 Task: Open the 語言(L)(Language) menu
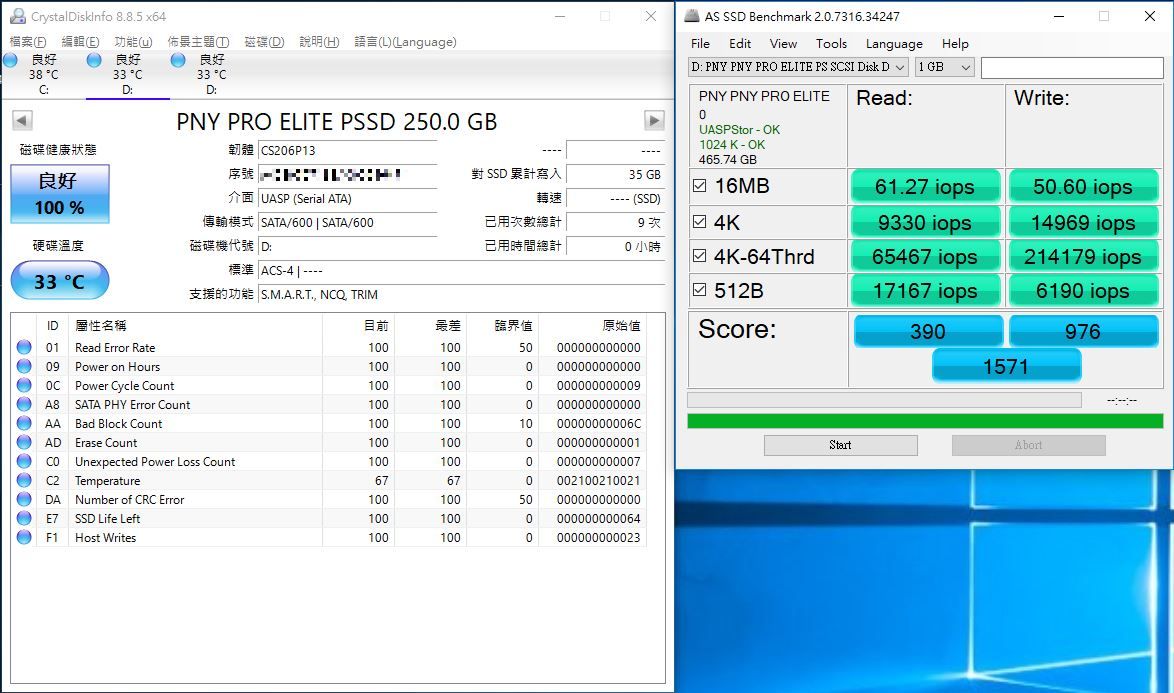click(405, 42)
